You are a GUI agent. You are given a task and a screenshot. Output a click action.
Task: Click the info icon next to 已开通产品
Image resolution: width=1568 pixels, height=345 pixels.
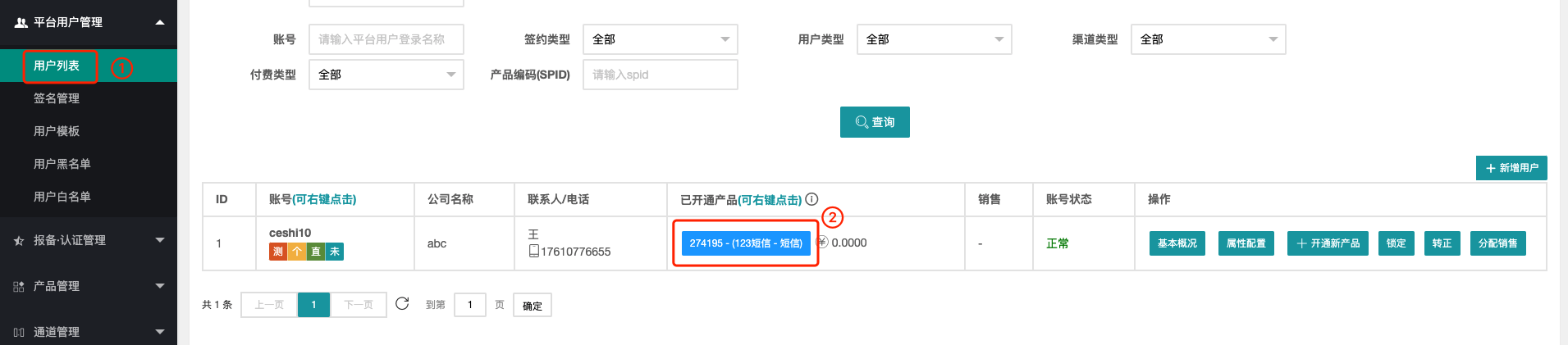click(x=811, y=199)
